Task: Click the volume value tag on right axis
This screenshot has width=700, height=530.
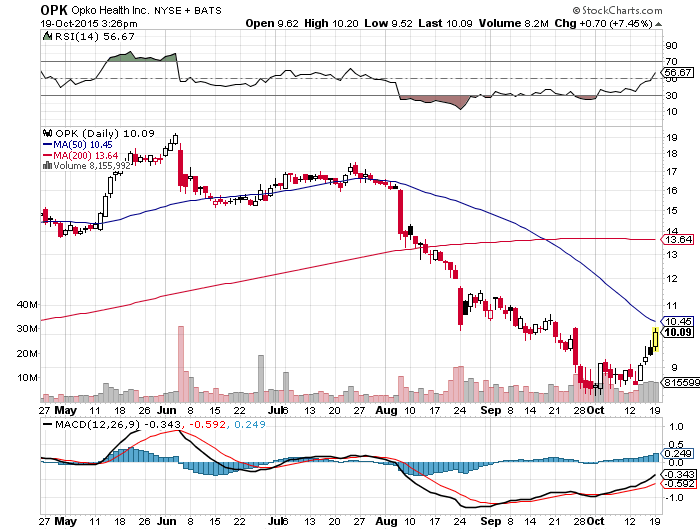Action: pos(679,383)
